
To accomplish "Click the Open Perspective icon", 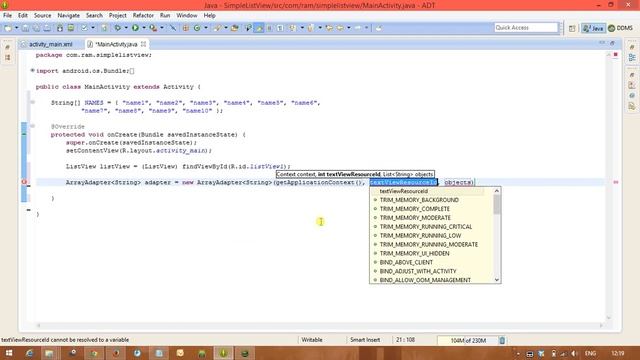I will pyautogui.click(x=572, y=28).
